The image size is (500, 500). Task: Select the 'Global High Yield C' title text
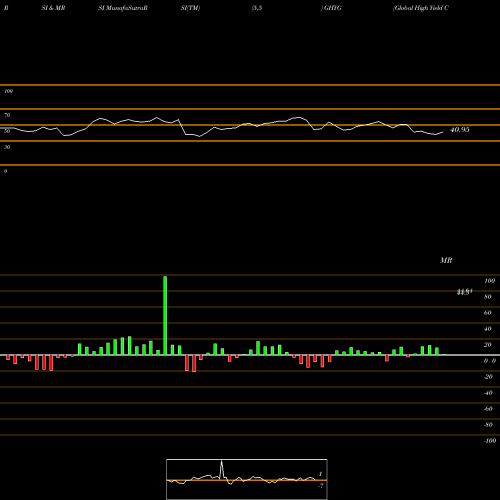pyautogui.click(x=421, y=8)
